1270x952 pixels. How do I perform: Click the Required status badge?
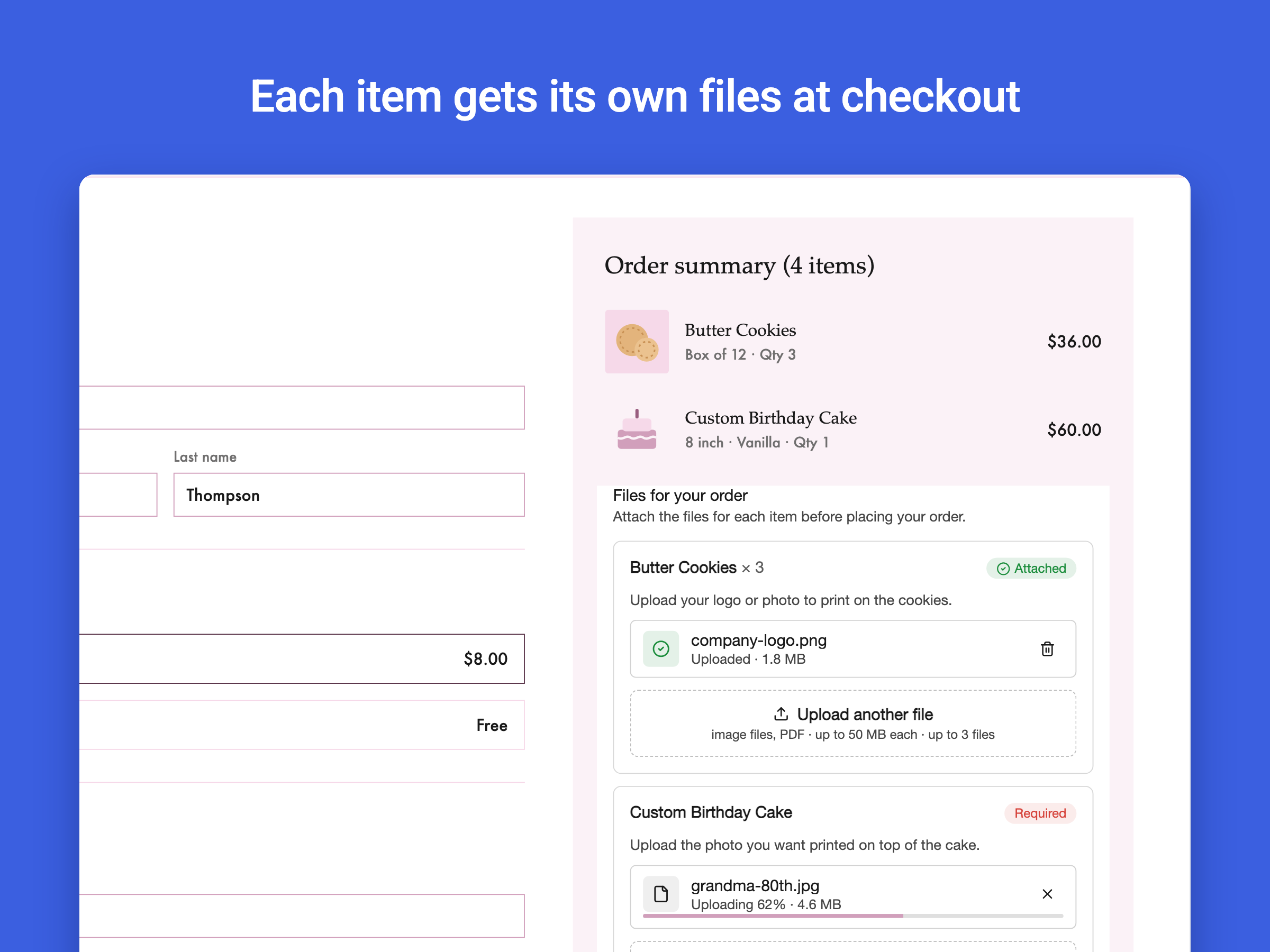point(1040,813)
